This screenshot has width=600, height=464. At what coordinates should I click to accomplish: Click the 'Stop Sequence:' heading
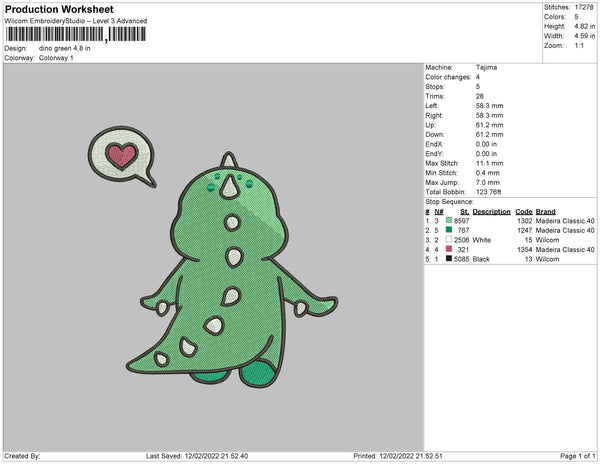click(450, 202)
